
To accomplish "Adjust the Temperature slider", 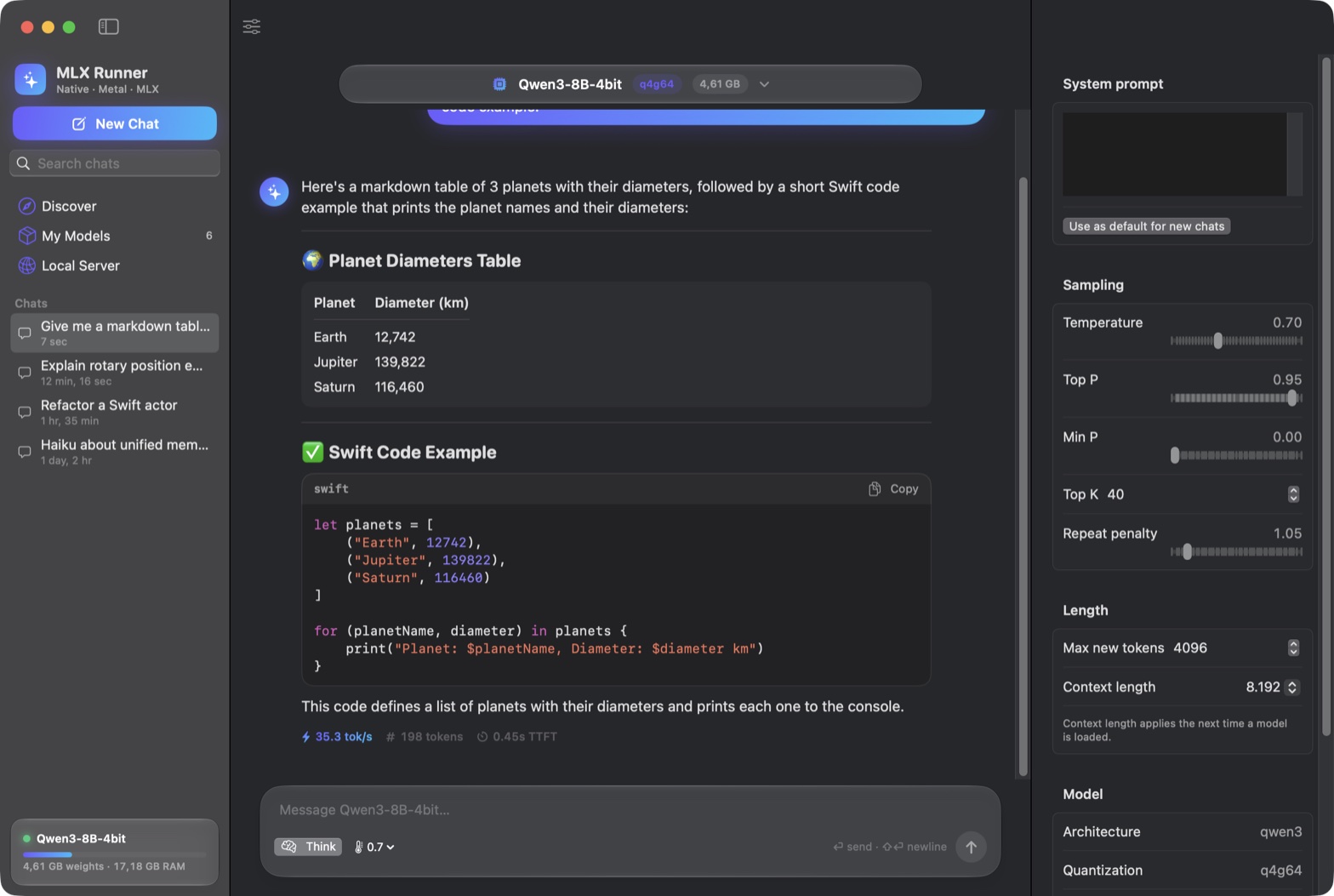I will pos(1236,340).
